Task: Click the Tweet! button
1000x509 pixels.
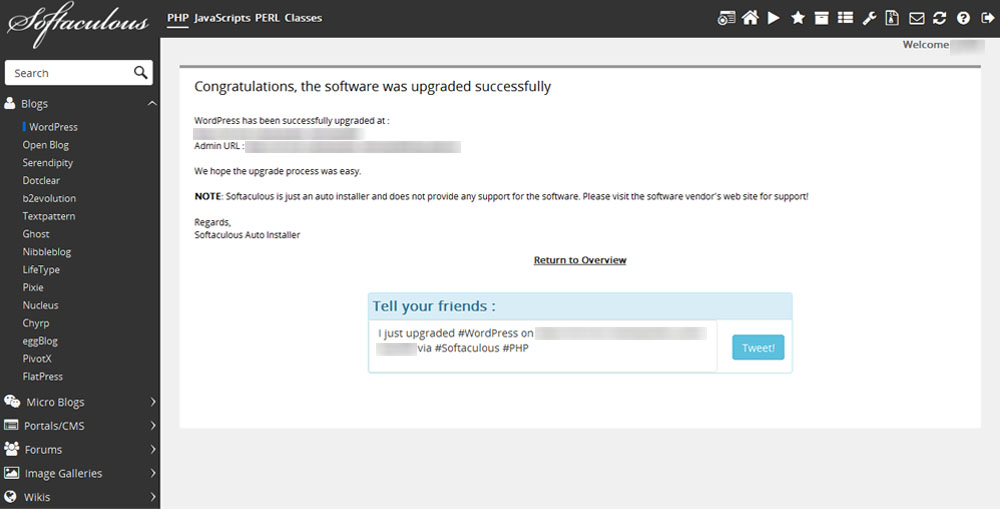Action: coord(758,348)
